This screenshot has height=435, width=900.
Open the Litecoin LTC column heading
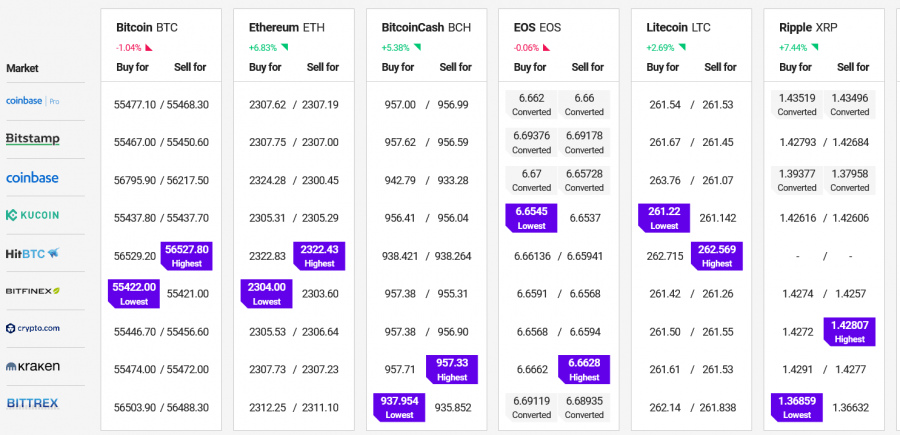[x=678, y=28]
